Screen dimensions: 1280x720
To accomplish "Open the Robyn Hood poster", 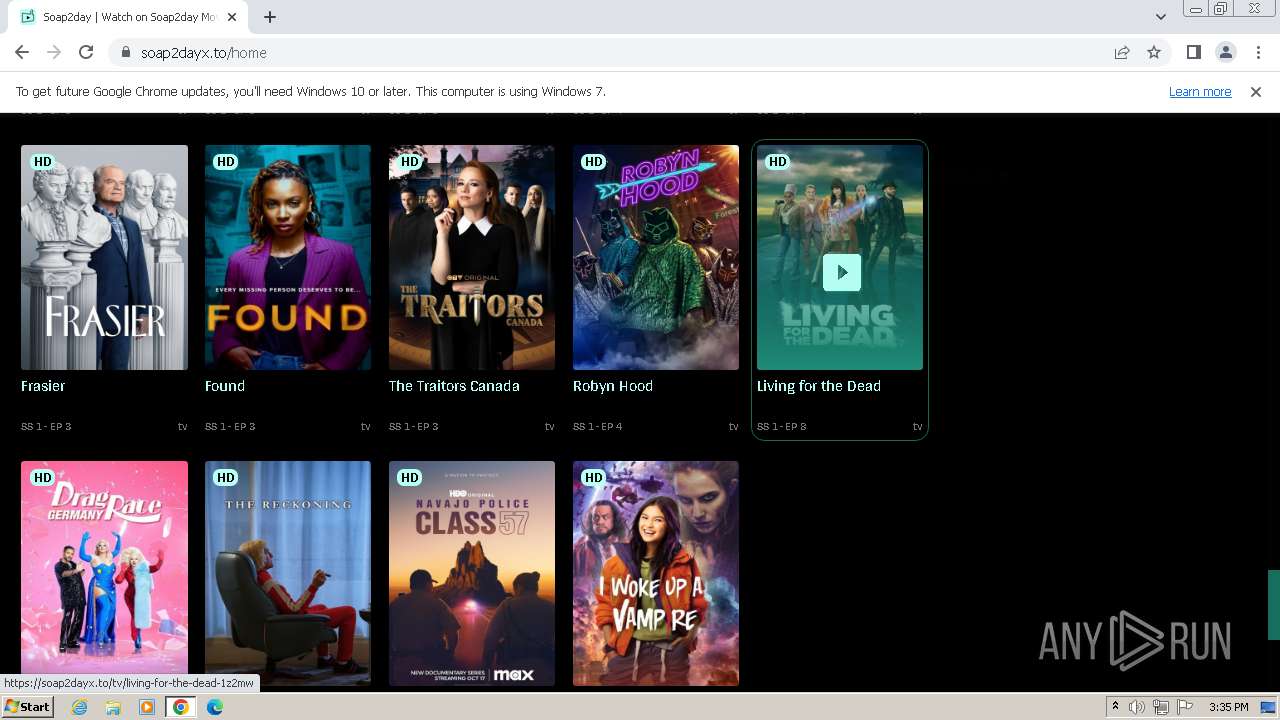I will tap(656, 257).
